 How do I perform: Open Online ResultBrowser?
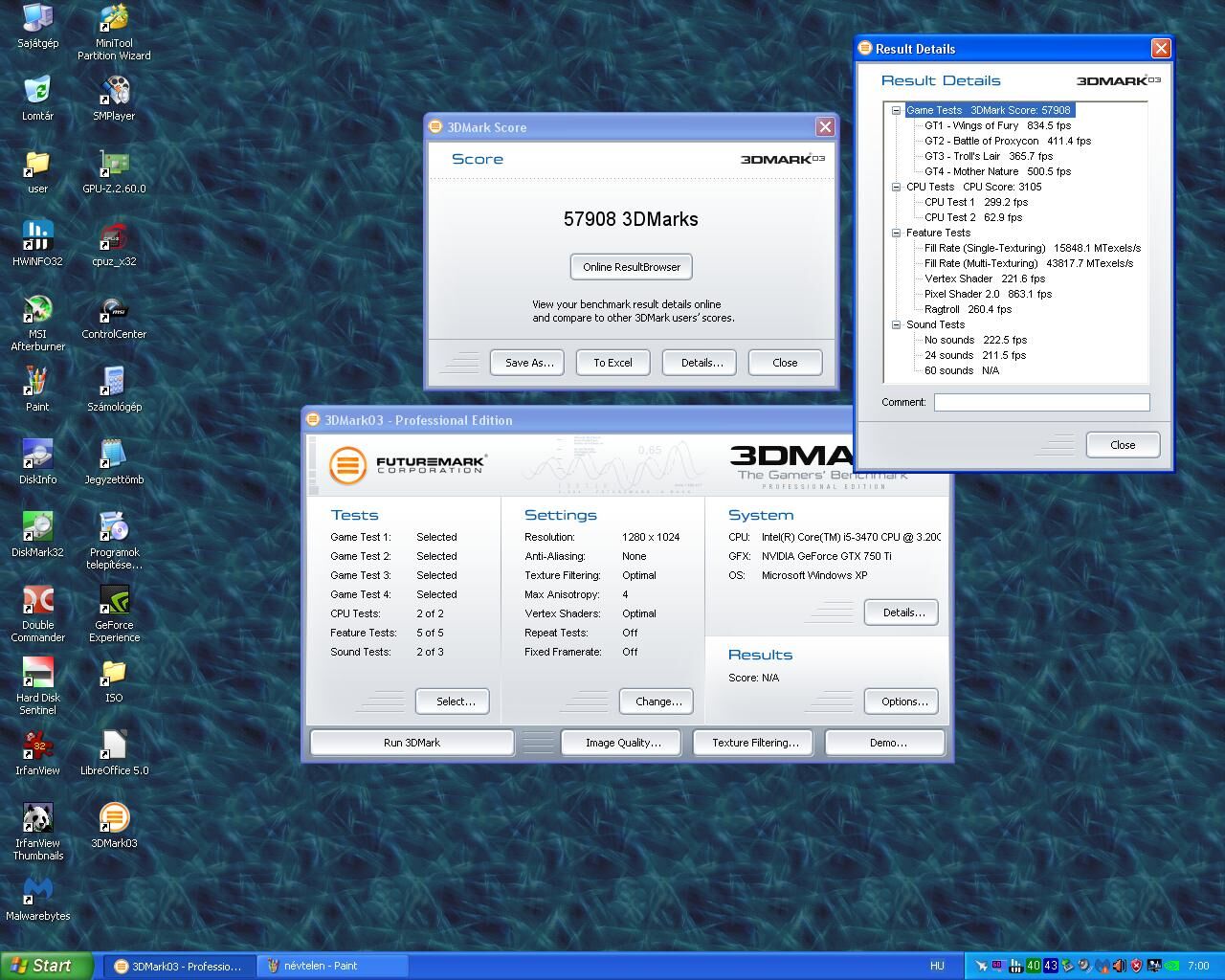point(632,267)
